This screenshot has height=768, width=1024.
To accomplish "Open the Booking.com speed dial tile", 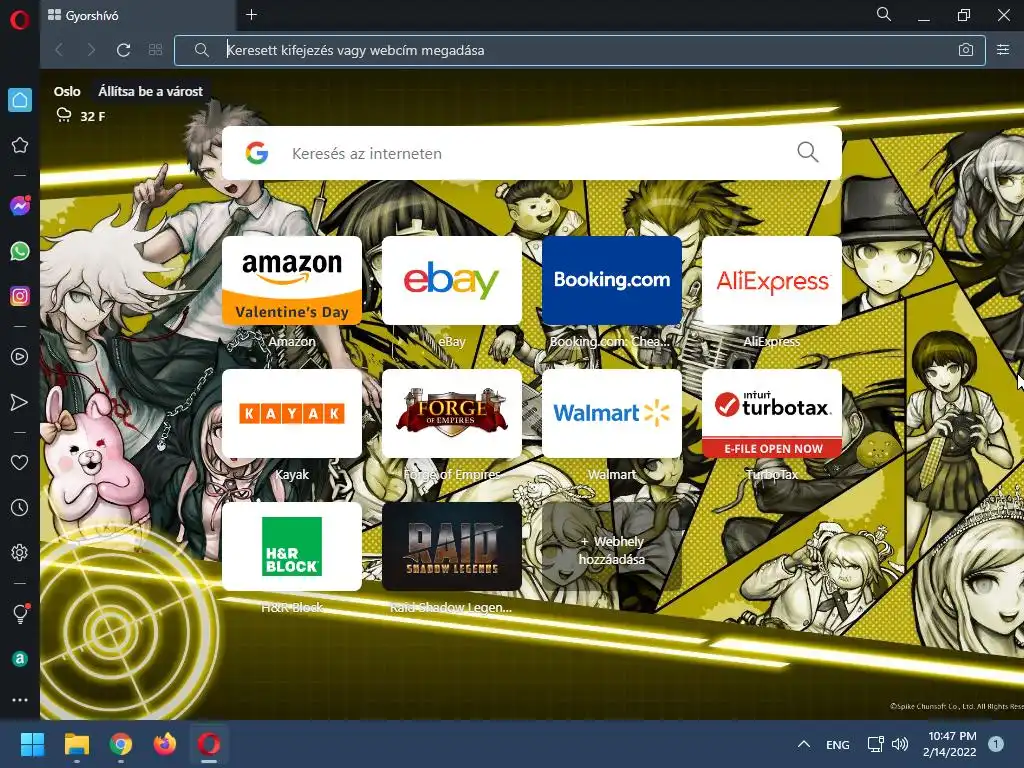I will click(612, 280).
